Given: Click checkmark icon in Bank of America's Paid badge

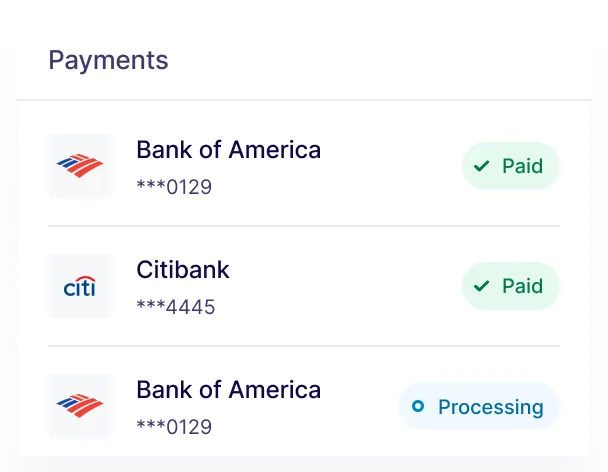Looking at the screenshot, I should pyautogui.click(x=482, y=166).
